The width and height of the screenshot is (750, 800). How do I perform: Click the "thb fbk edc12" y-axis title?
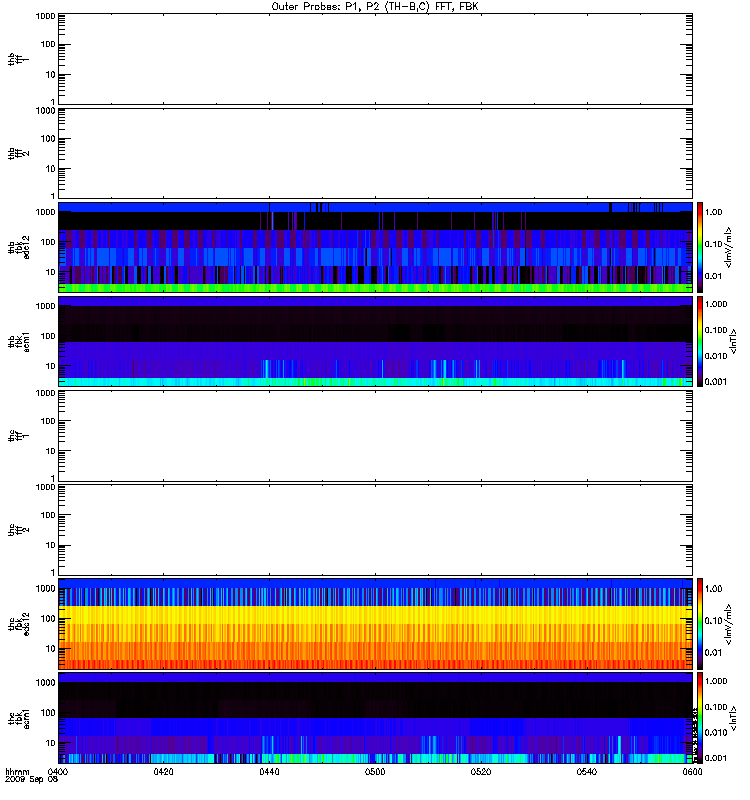19,247
